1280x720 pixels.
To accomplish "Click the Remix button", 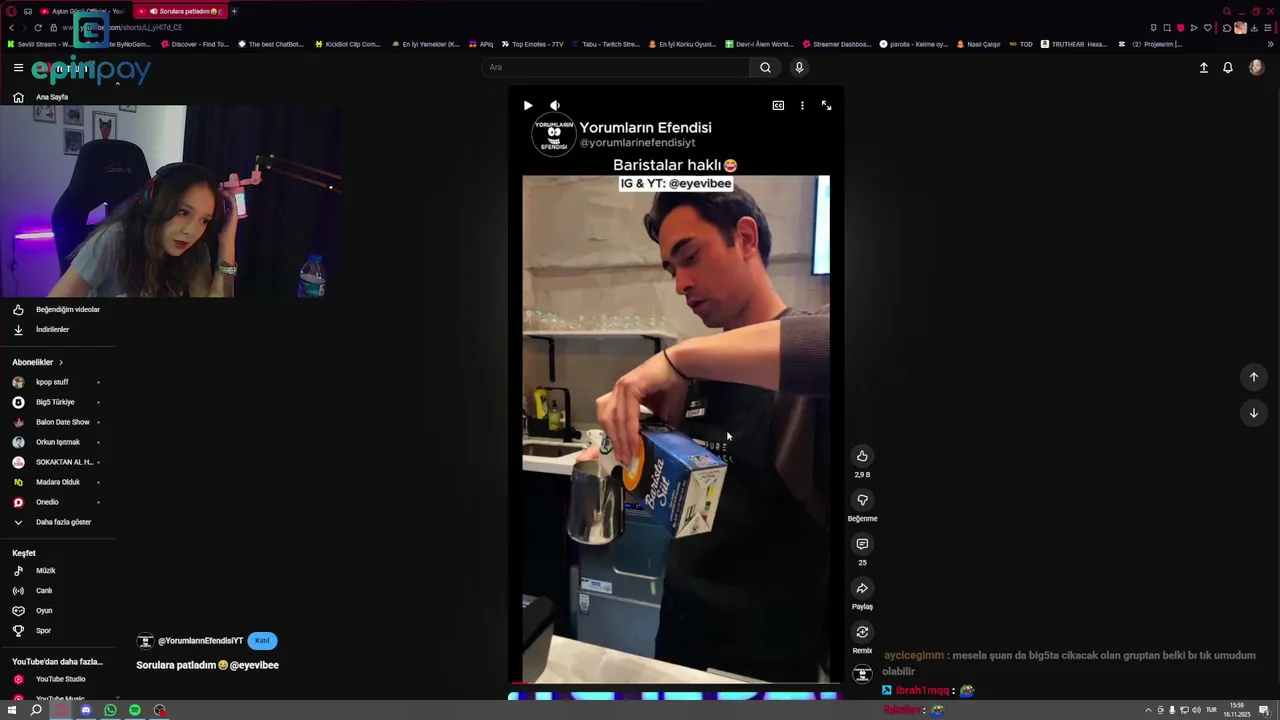I will [862, 632].
